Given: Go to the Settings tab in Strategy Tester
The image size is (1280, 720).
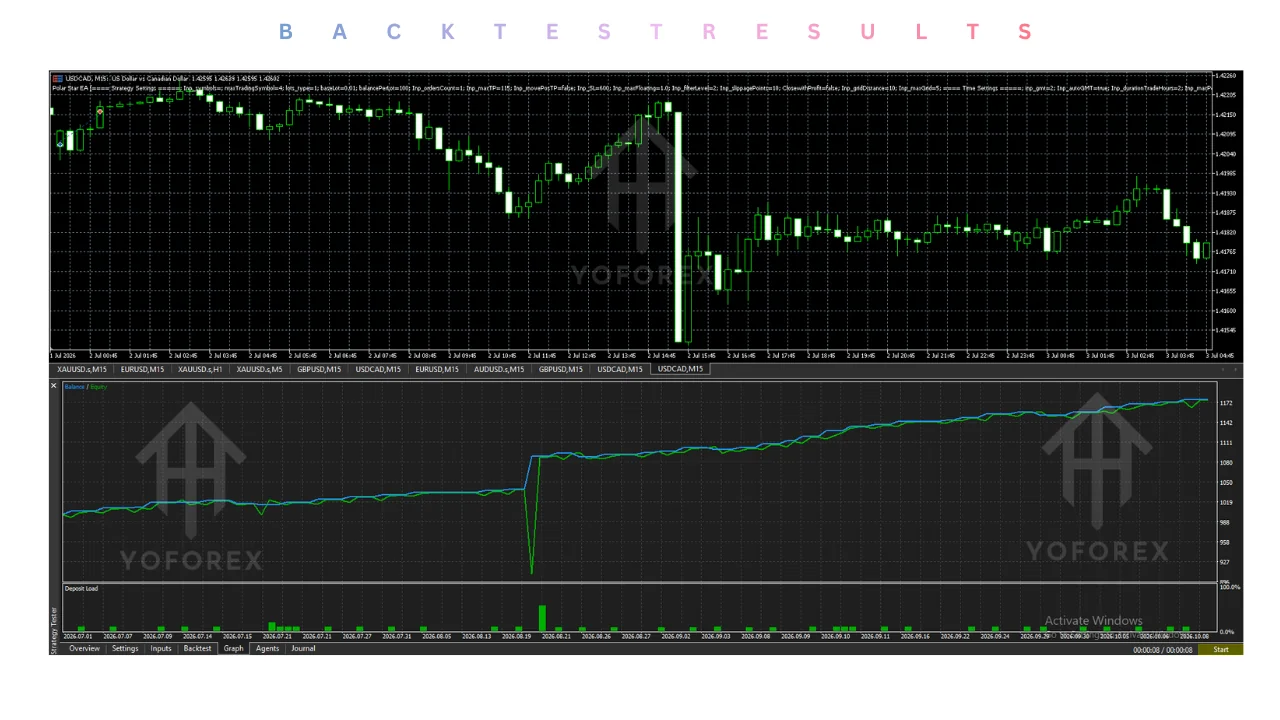Looking at the screenshot, I should [125, 649].
